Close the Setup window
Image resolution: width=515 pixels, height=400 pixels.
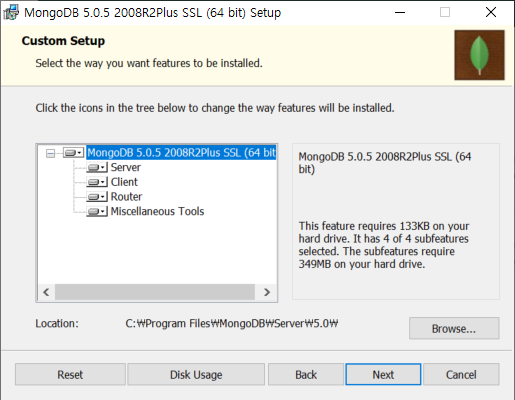pos(491,13)
